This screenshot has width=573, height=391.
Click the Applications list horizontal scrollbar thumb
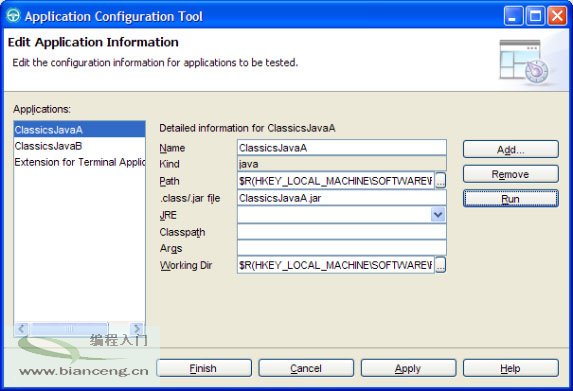click(x=69, y=329)
